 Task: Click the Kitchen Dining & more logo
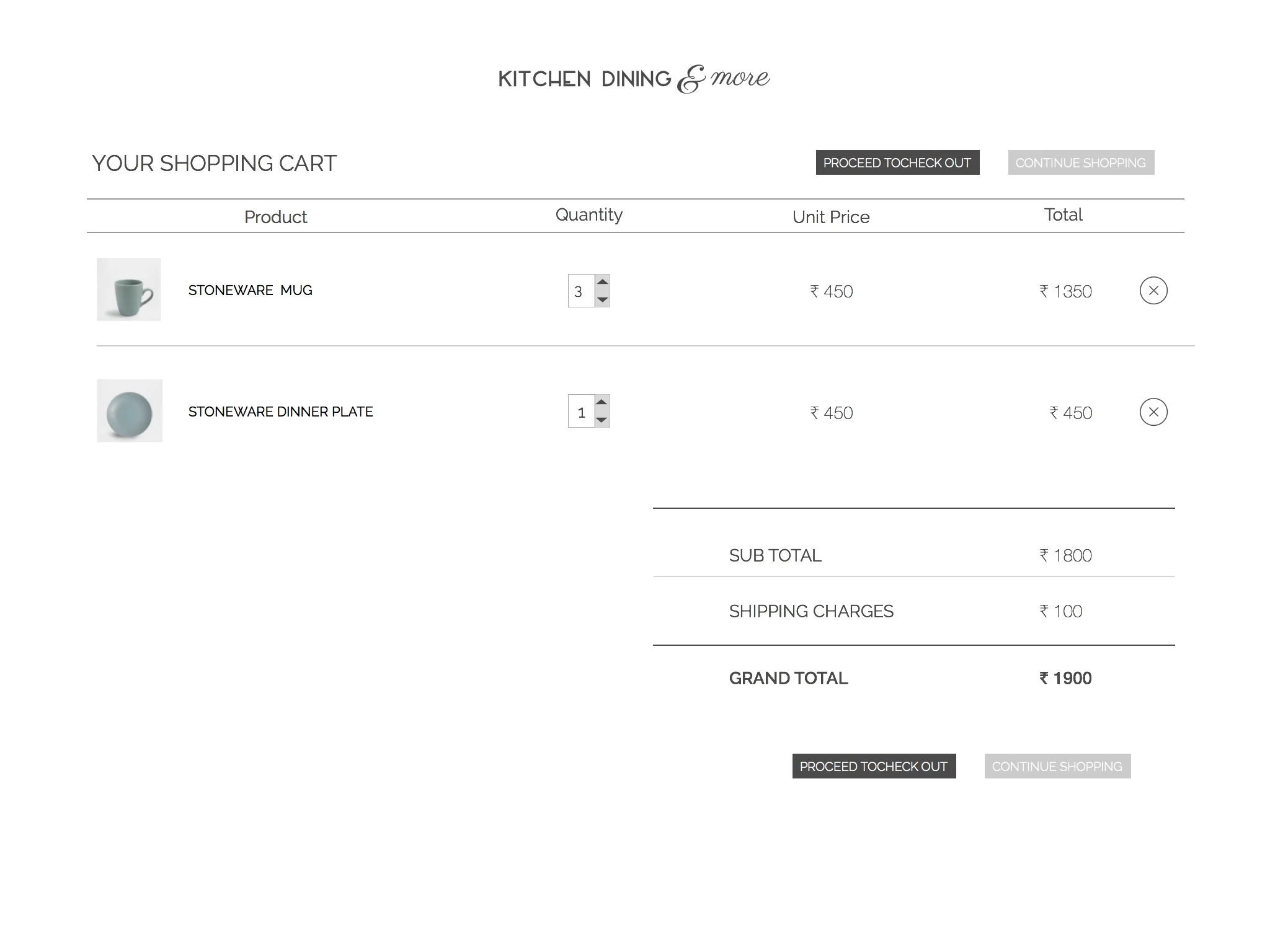tap(634, 79)
